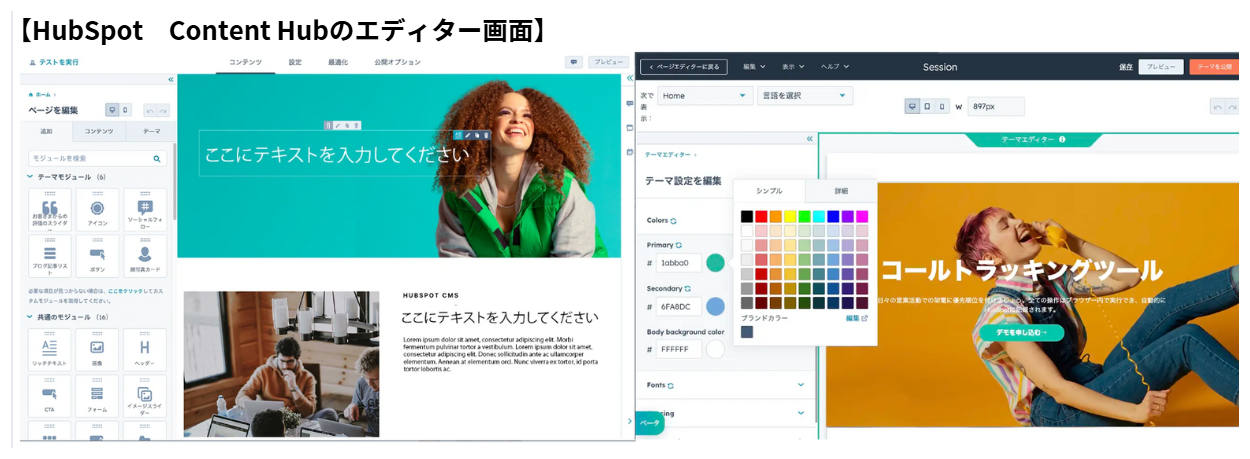Open the 最適化 tab
Image resolution: width=1250 pixels, height=459 pixels.
click(x=338, y=62)
